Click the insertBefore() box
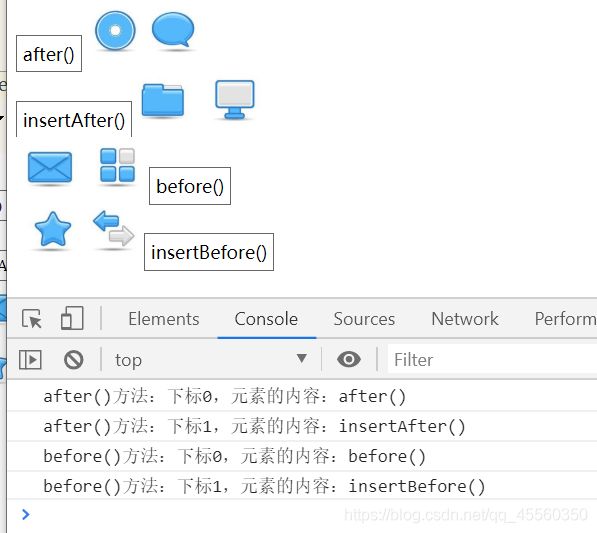This screenshot has width=597, height=533. tap(209, 252)
